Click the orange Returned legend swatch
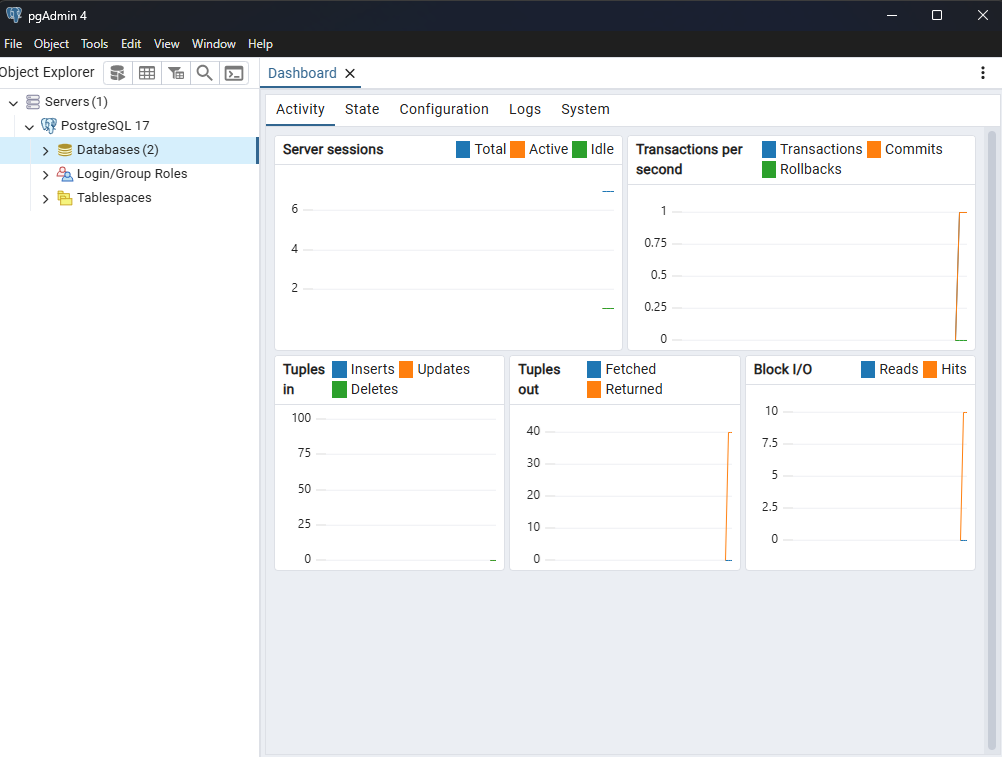Screen dimensions: 1002x757 (594, 390)
